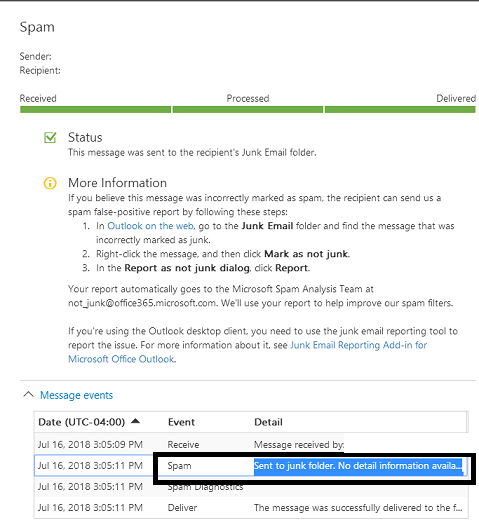
Task: Click 'Message received by:' detail cell
Action: [x=299, y=444]
